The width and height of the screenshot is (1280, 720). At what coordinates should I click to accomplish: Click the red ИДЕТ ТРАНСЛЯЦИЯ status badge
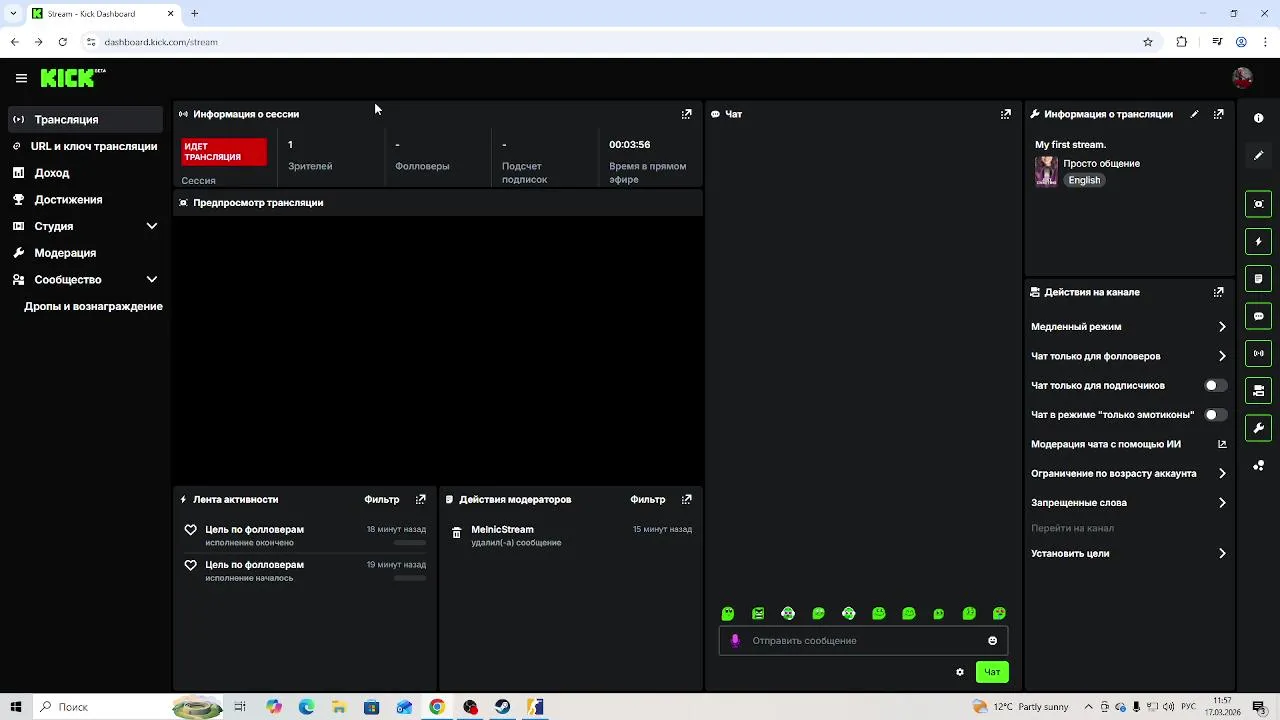coord(224,152)
